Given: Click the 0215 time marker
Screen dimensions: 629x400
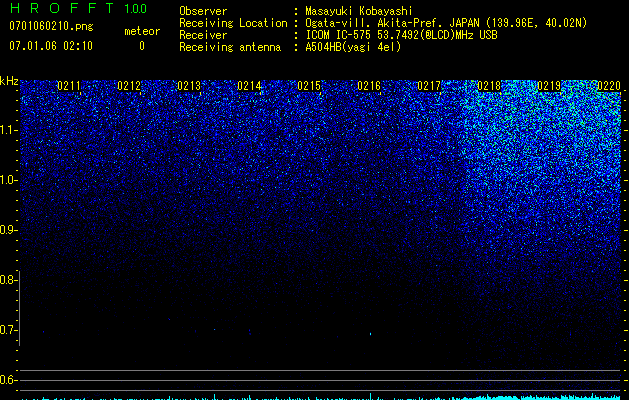Looking at the screenshot, I should pyautogui.click(x=309, y=86).
